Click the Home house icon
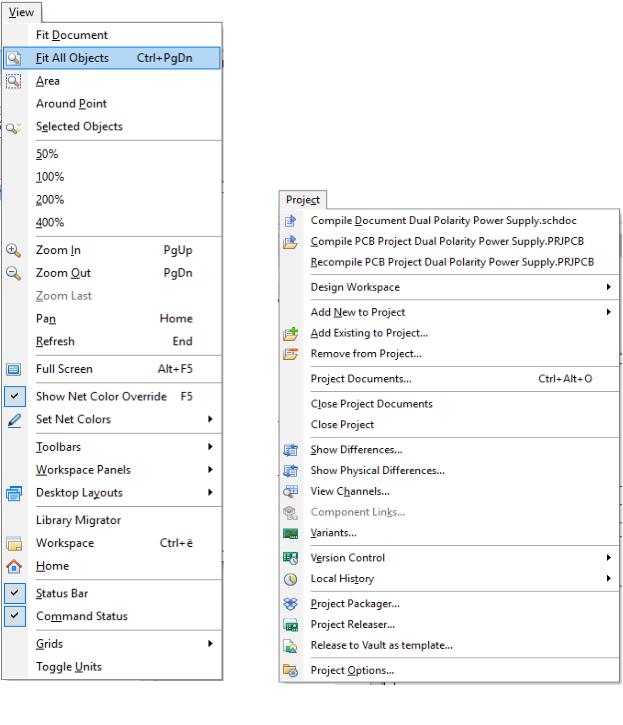Screen dimensions: 623x725 tap(14, 566)
